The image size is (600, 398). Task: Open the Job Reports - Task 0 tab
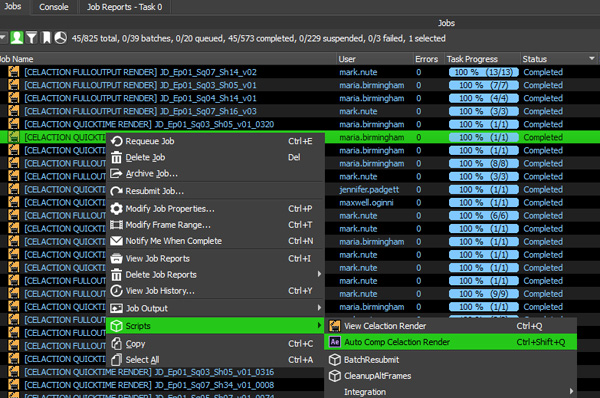(x=124, y=7)
